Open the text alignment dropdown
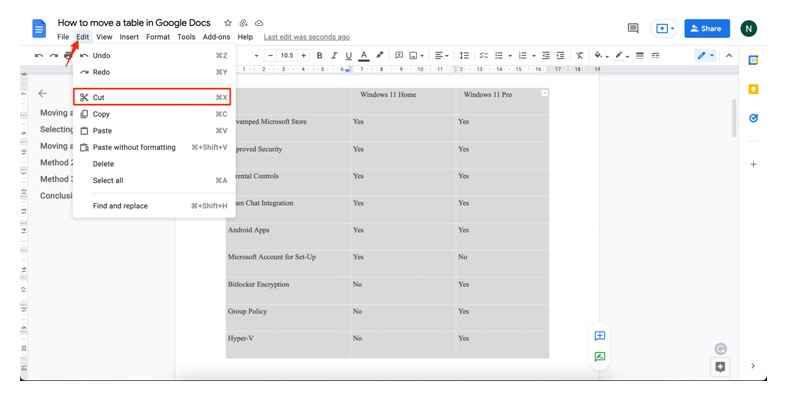 (441, 56)
